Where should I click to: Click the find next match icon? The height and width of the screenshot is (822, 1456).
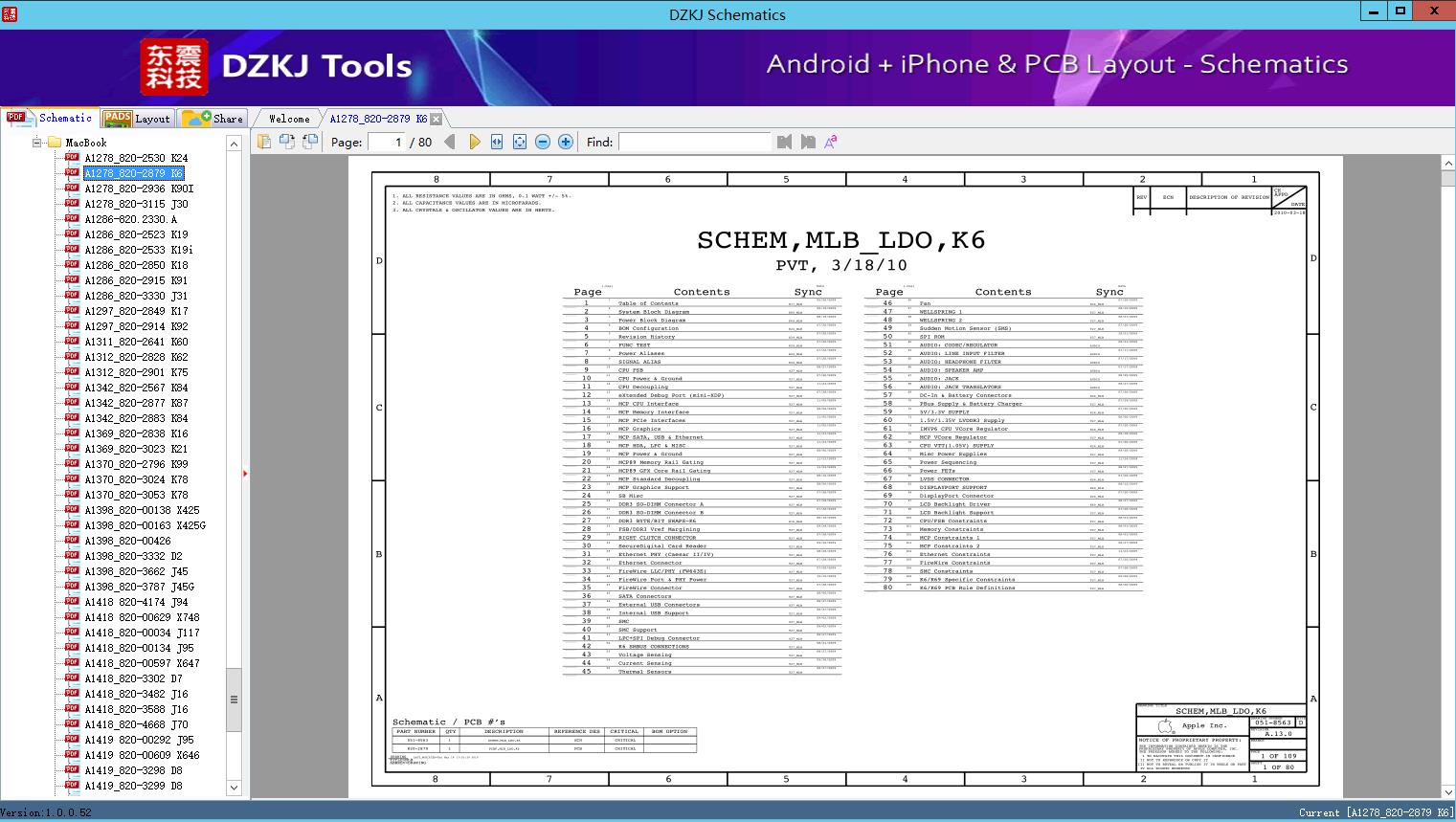pyautogui.click(x=808, y=142)
